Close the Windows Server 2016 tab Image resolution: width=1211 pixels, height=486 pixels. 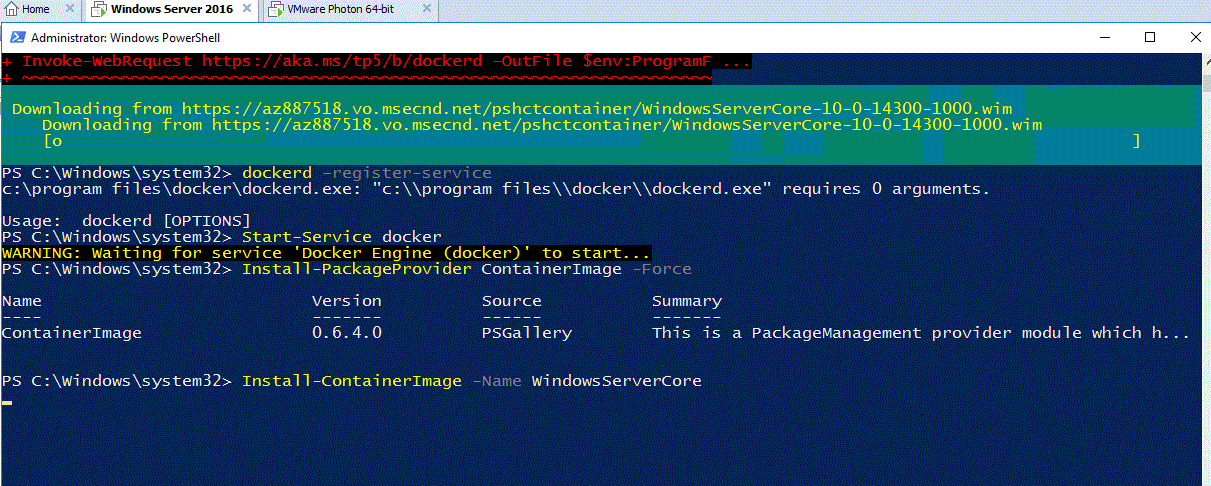click(x=248, y=10)
